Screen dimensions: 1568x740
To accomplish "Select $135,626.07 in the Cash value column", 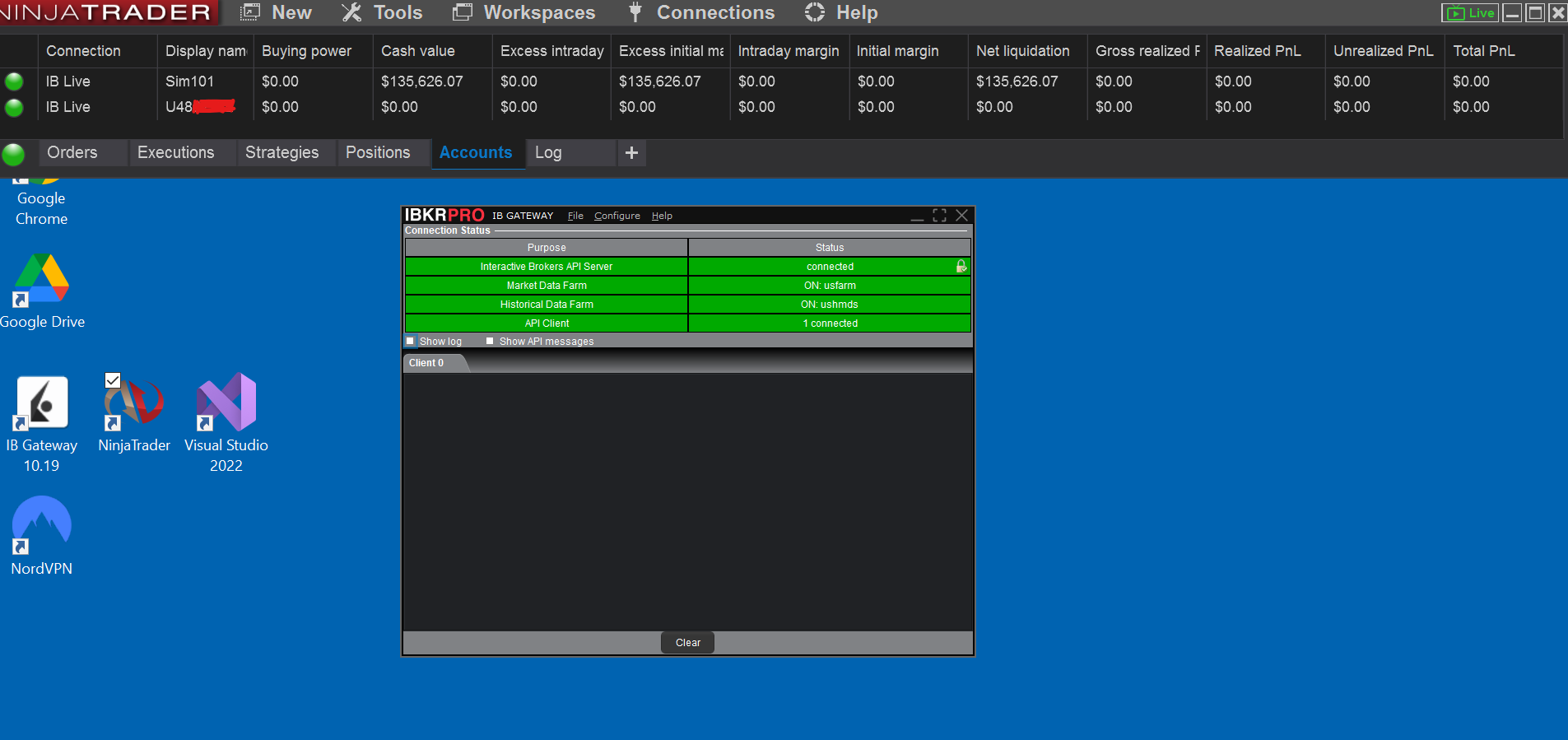I will click(422, 81).
